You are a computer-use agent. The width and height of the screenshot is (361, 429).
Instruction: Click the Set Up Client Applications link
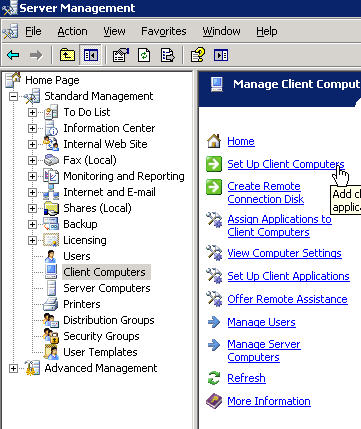(x=288, y=276)
